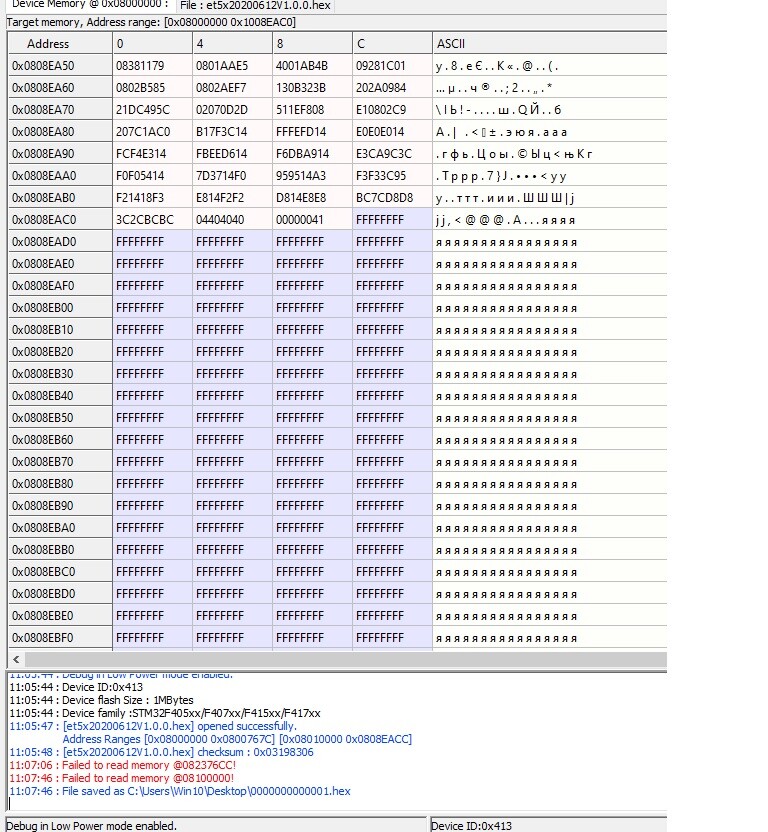The width and height of the screenshot is (768, 832).
Task: Select address row 0x0808EA70
Action: (x=60, y=110)
